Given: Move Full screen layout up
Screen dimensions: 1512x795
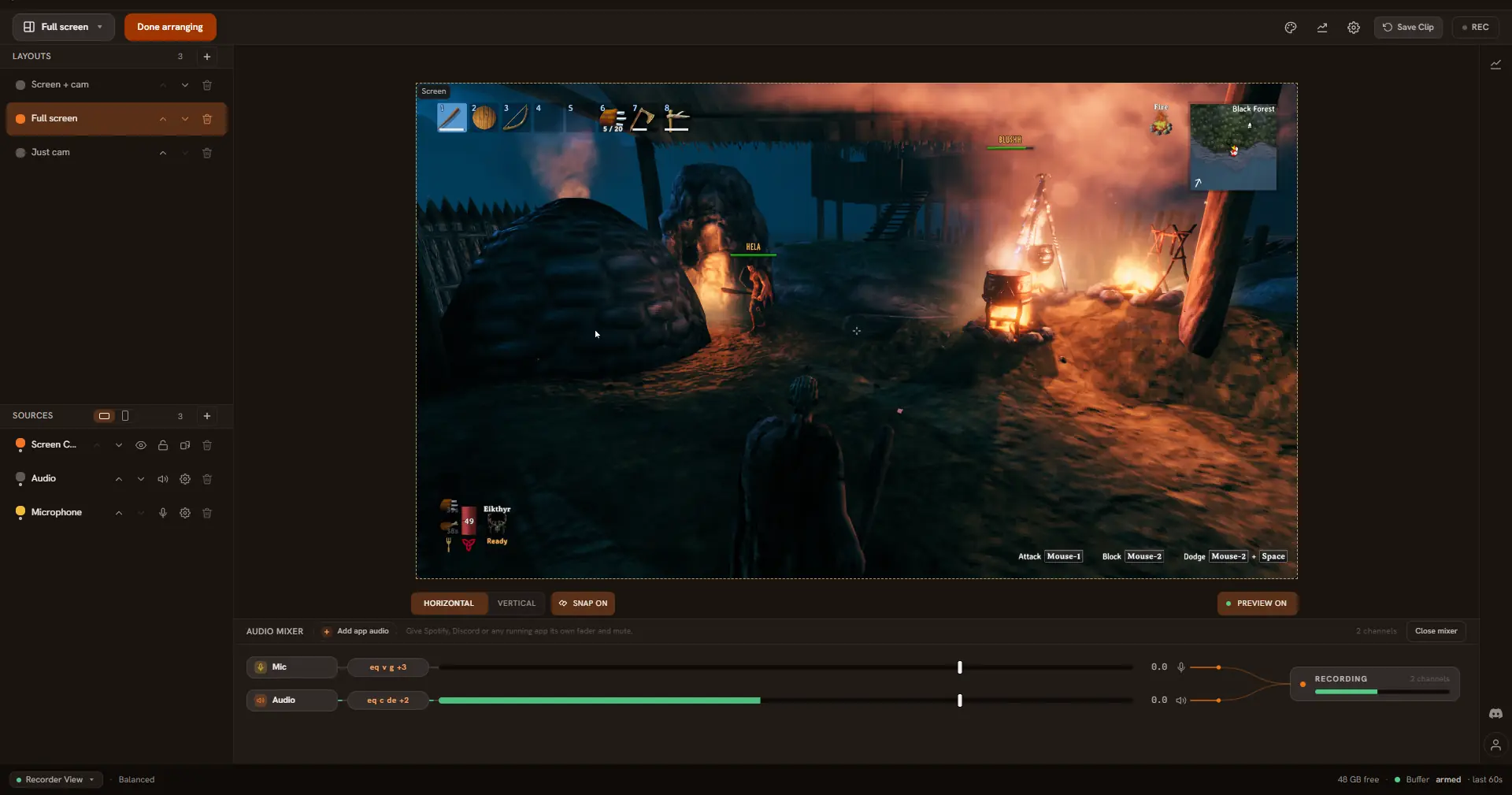Looking at the screenshot, I should [163, 119].
